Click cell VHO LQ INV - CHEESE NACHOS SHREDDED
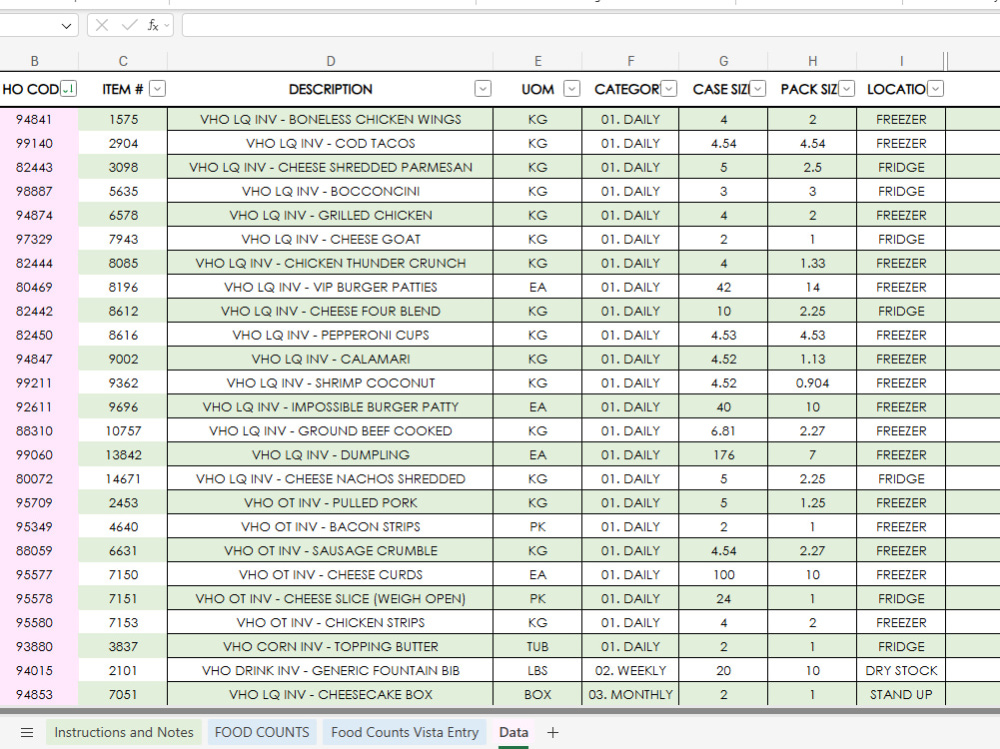The width and height of the screenshot is (1000, 749). click(x=330, y=478)
